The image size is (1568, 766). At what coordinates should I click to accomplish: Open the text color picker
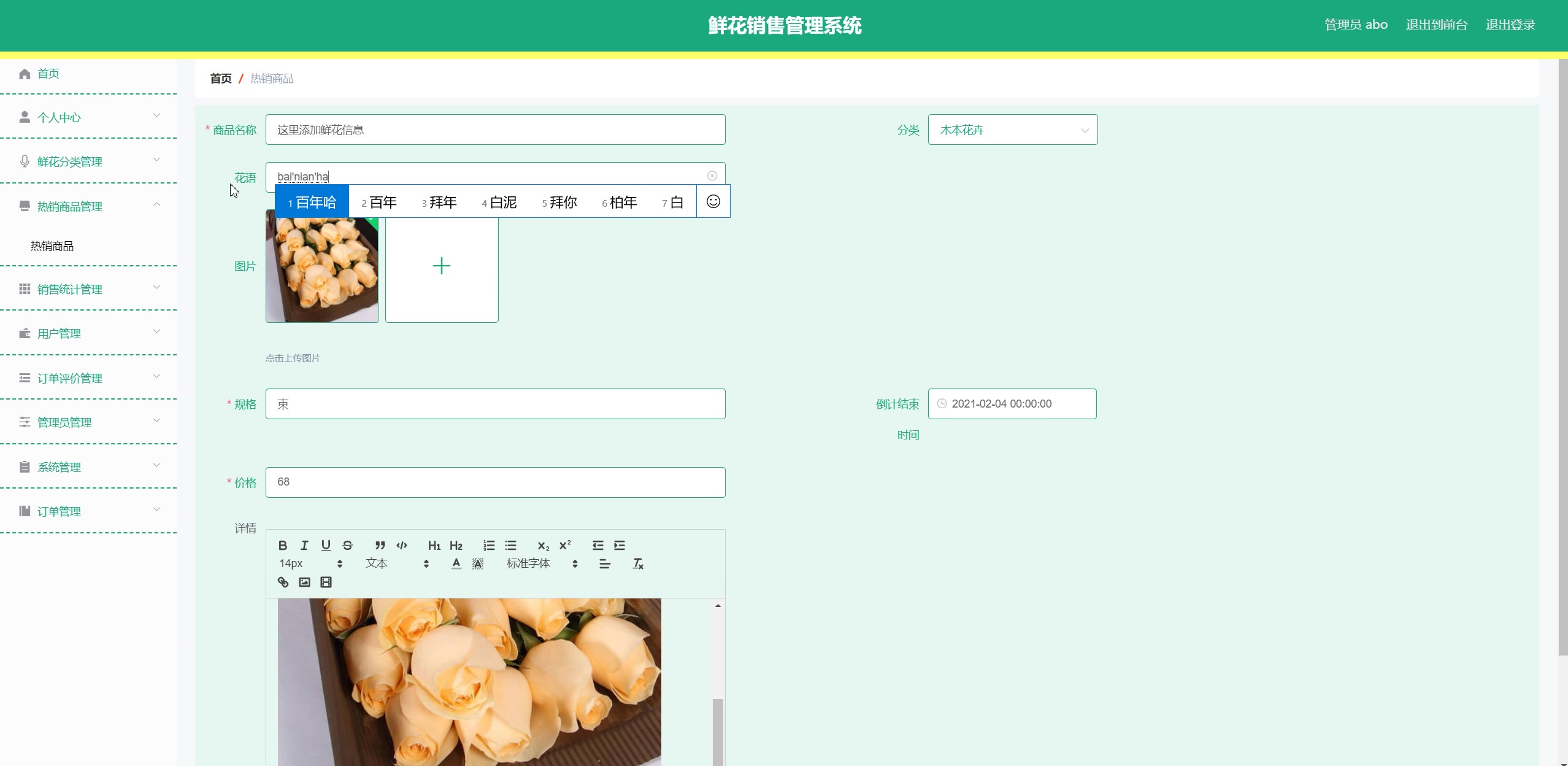pos(456,563)
